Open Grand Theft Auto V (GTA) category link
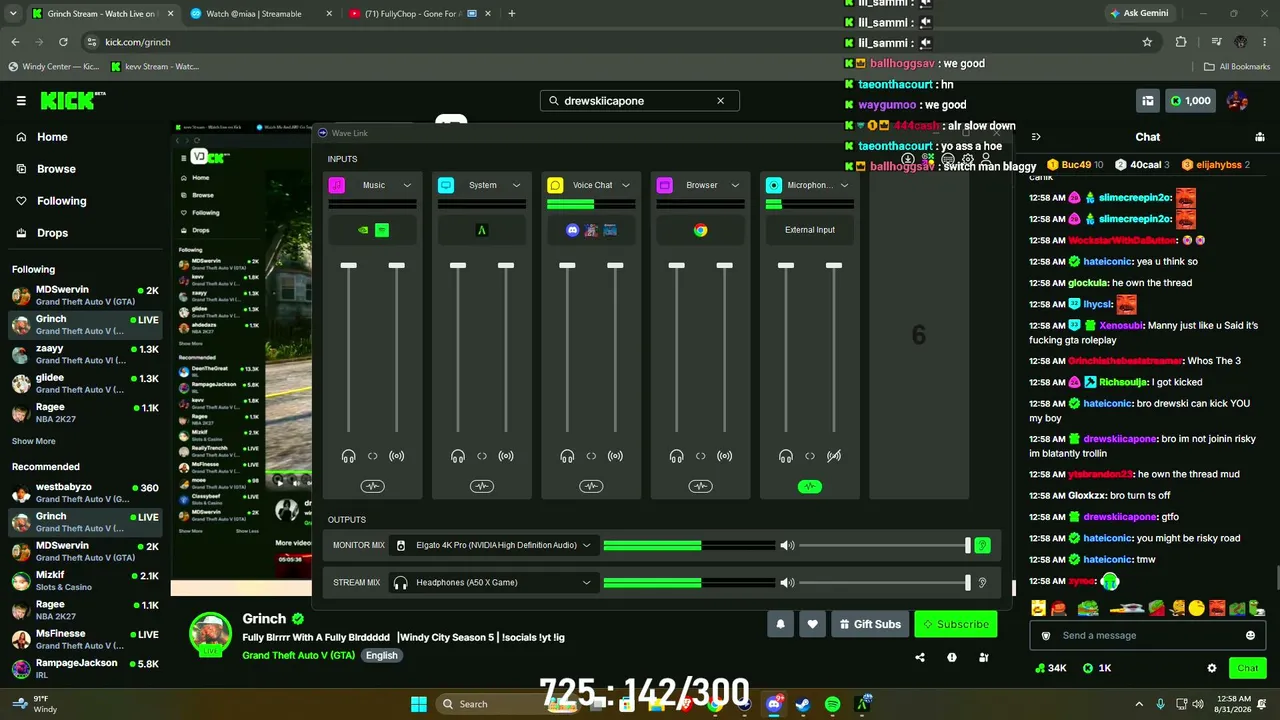This screenshot has width=1280, height=720. [299, 655]
